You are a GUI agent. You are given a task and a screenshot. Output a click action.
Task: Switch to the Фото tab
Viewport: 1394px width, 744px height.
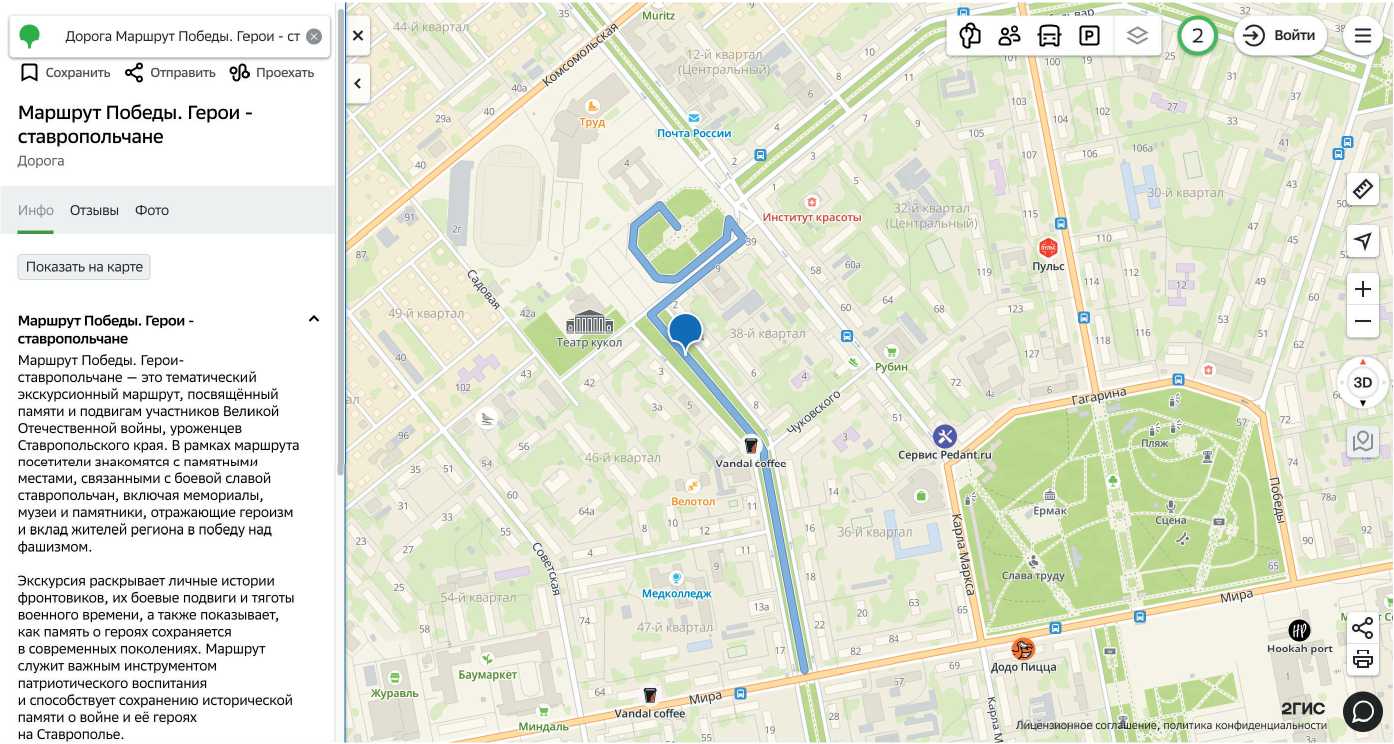(152, 210)
